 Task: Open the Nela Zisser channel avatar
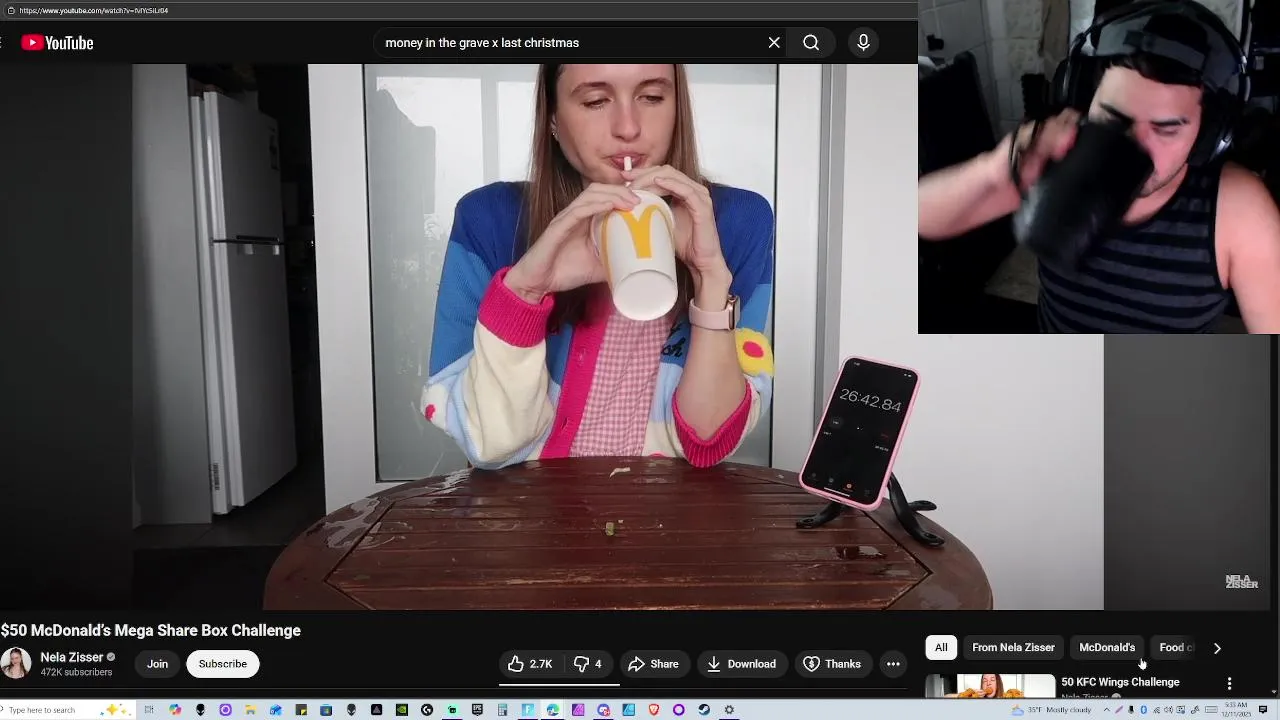(16, 664)
